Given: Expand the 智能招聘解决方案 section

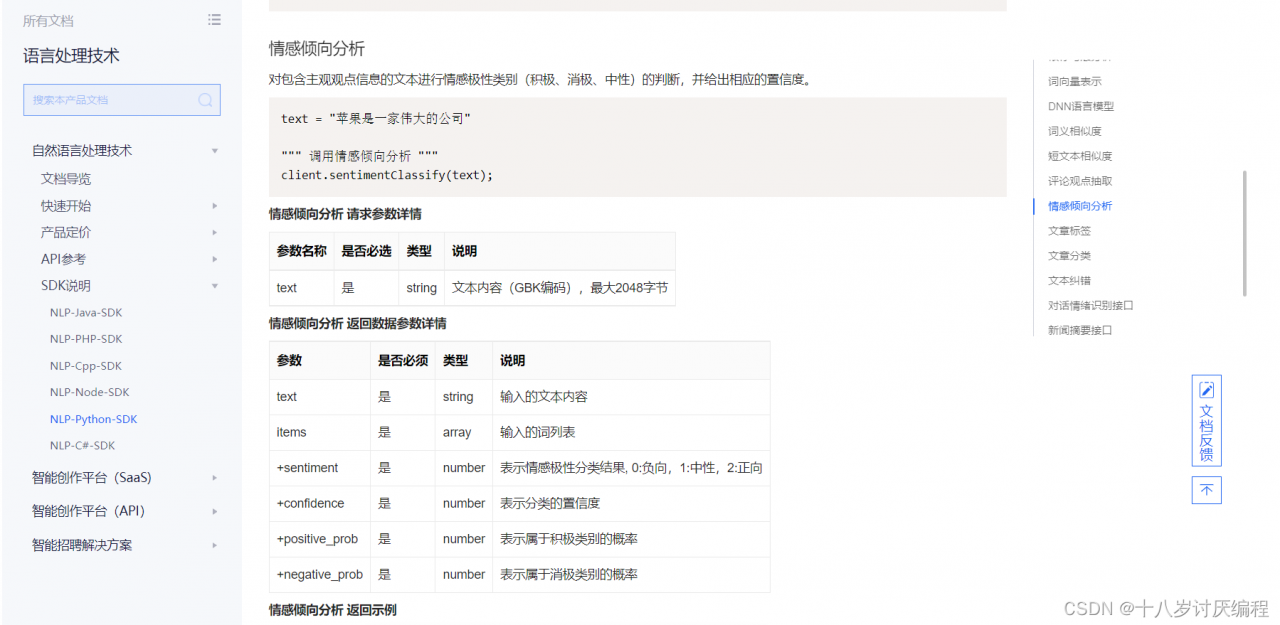Looking at the screenshot, I should point(213,545).
